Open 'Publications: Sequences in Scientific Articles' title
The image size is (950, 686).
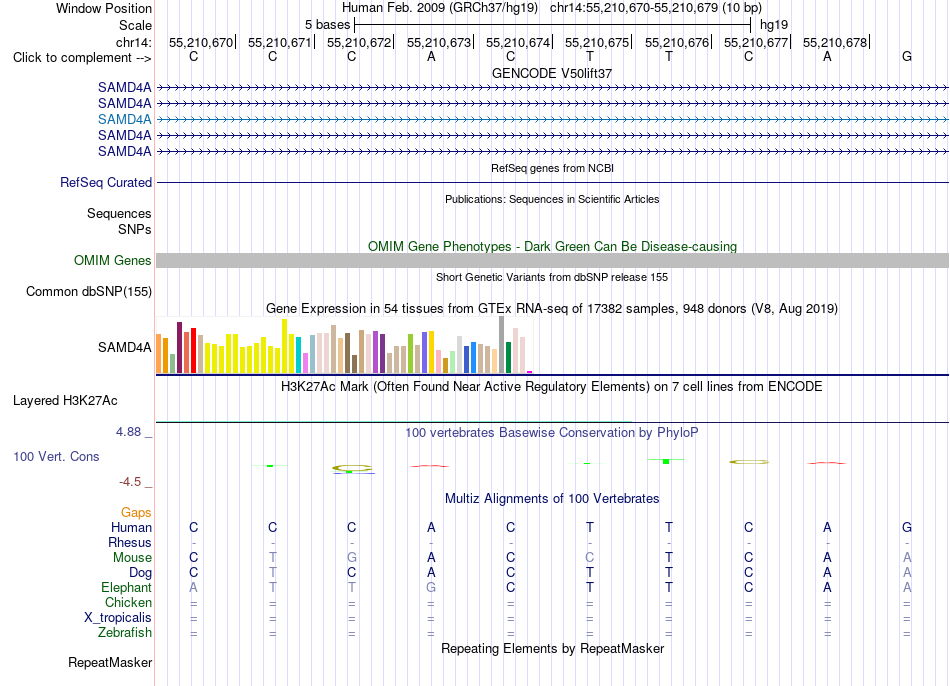552,199
